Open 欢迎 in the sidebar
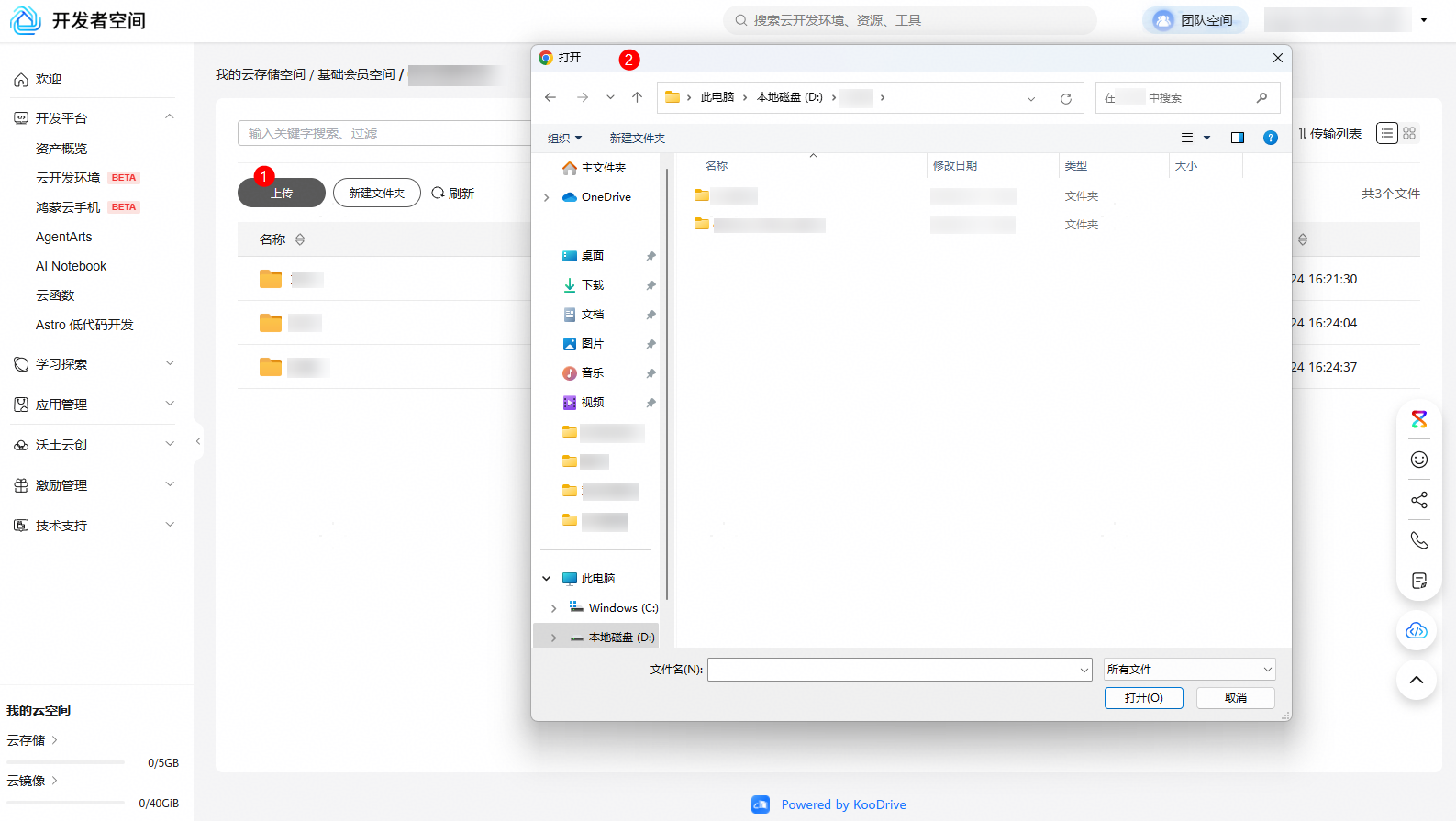 pos(49,80)
